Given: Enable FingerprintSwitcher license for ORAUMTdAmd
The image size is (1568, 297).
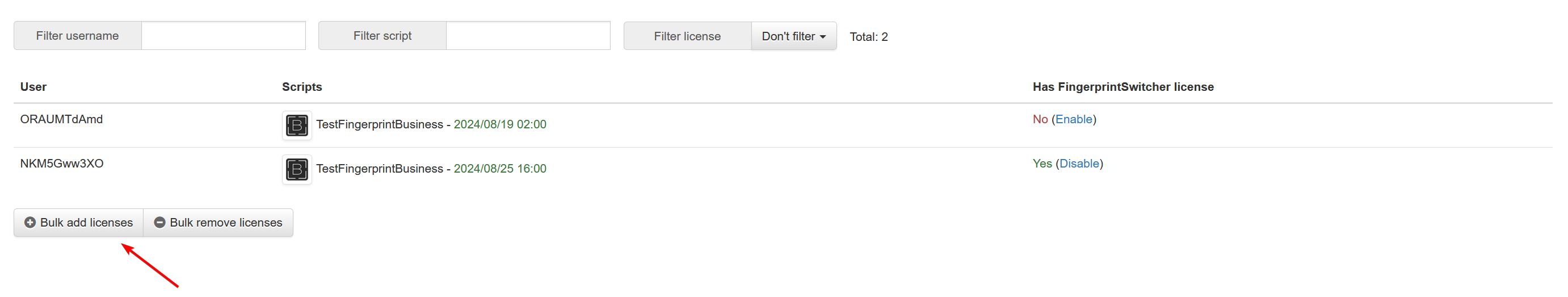Looking at the screenshot, I should [x=1073, y=119].
